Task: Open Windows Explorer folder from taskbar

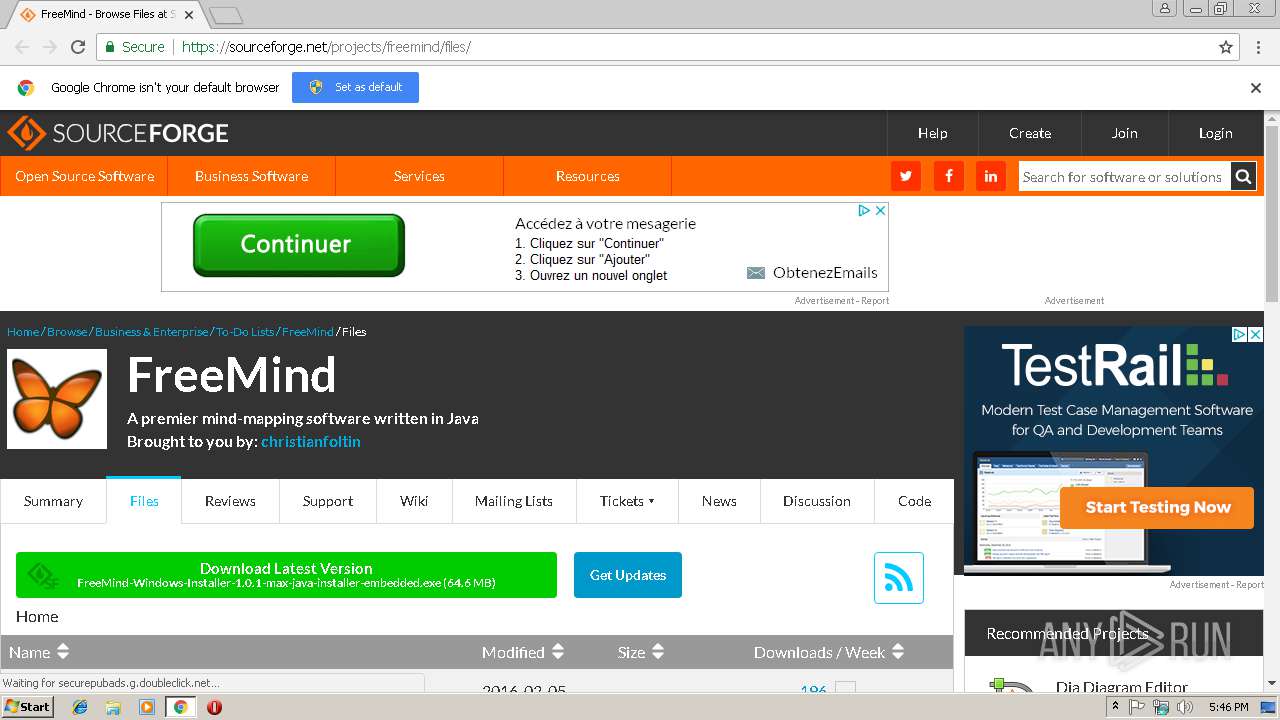Action: tap(113, 707)
